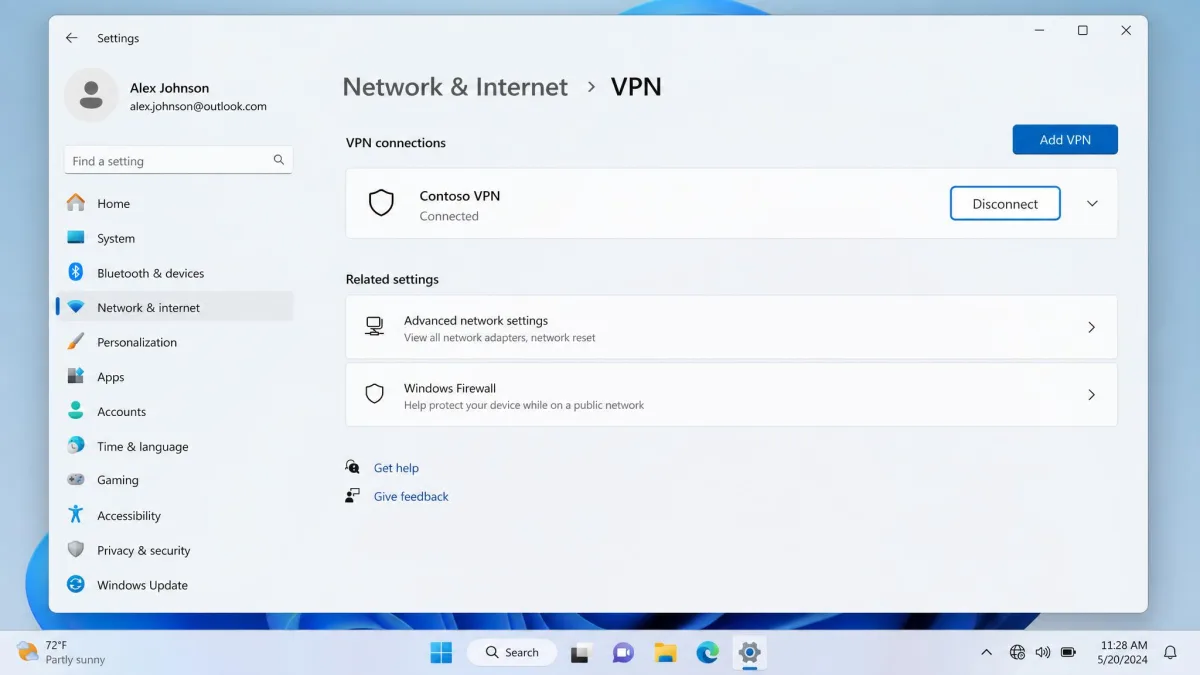Click the battery tray icon
This screenshot has width=1200, height=675.
[x=1069, y=652]
